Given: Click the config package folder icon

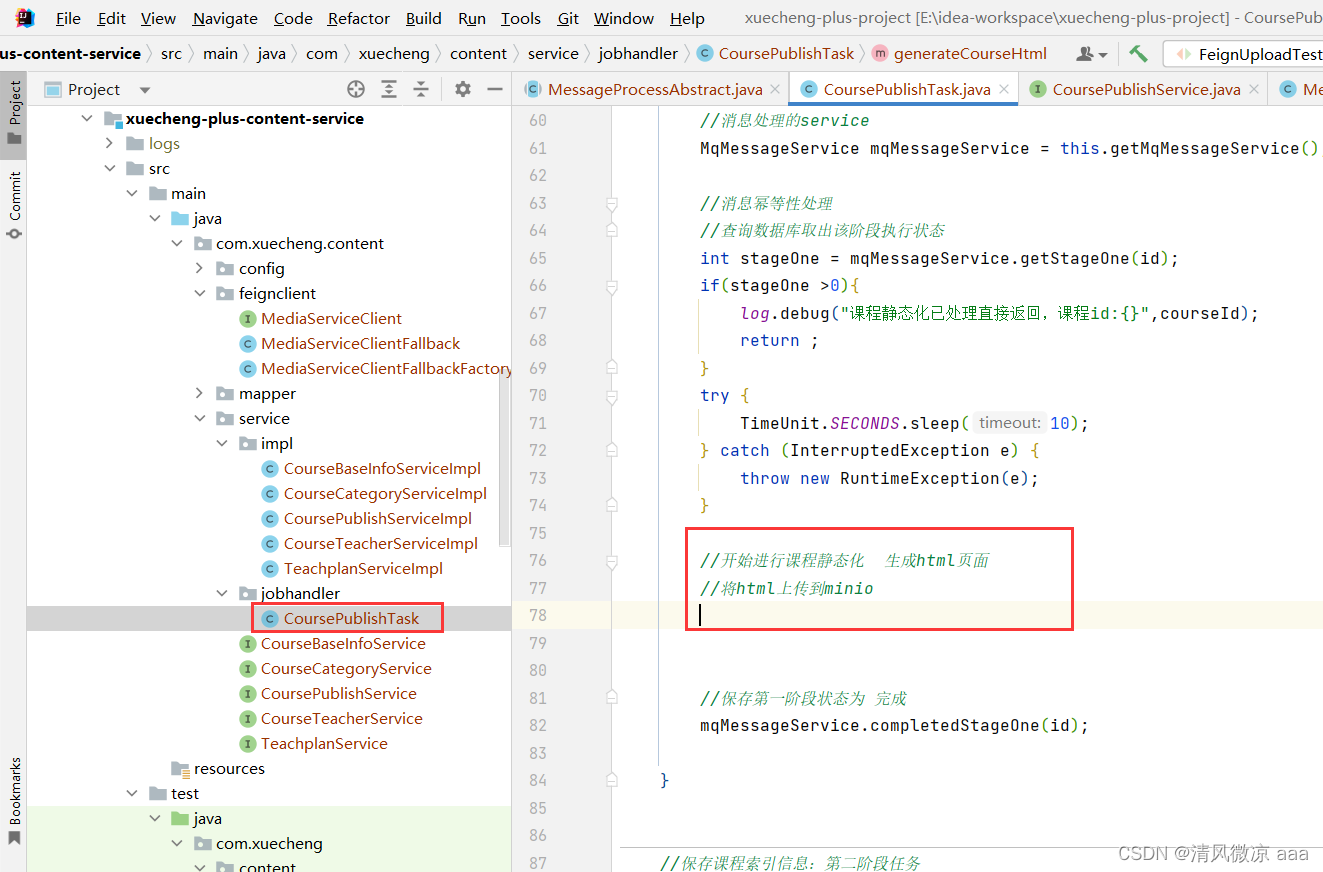Looking at the screenshot, I should pos(226,268).
